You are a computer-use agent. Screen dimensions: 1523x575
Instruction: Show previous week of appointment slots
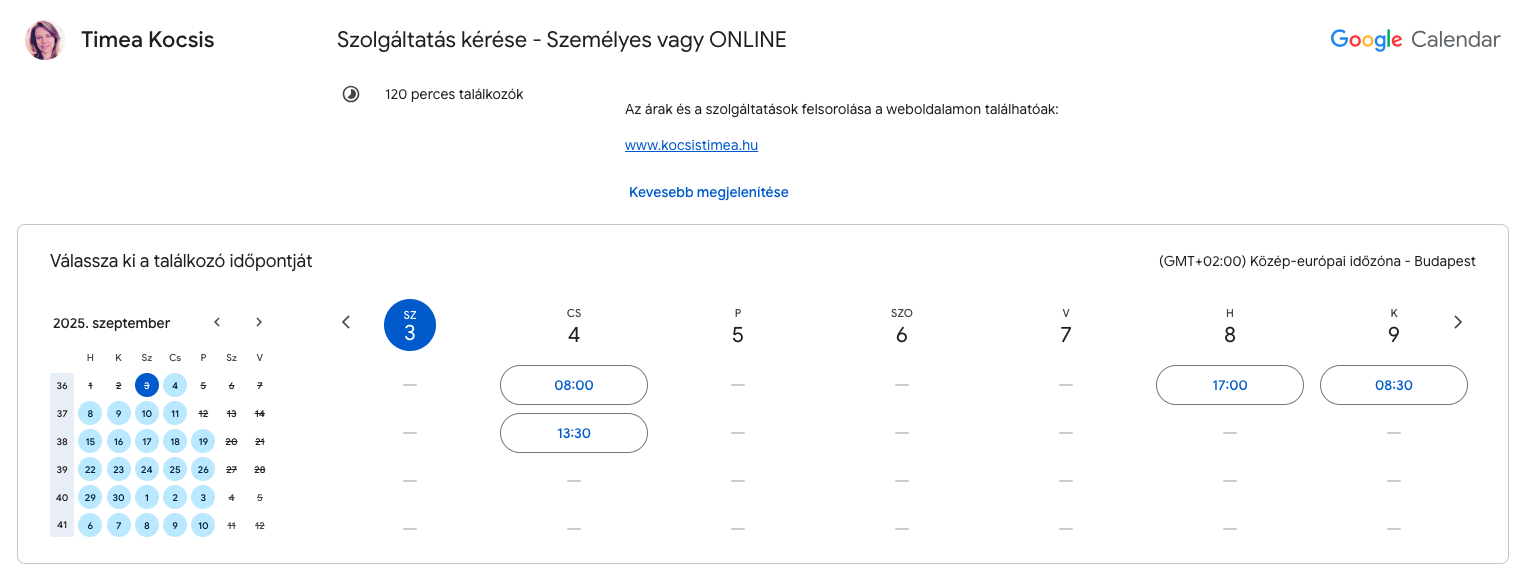click(346, 322)
